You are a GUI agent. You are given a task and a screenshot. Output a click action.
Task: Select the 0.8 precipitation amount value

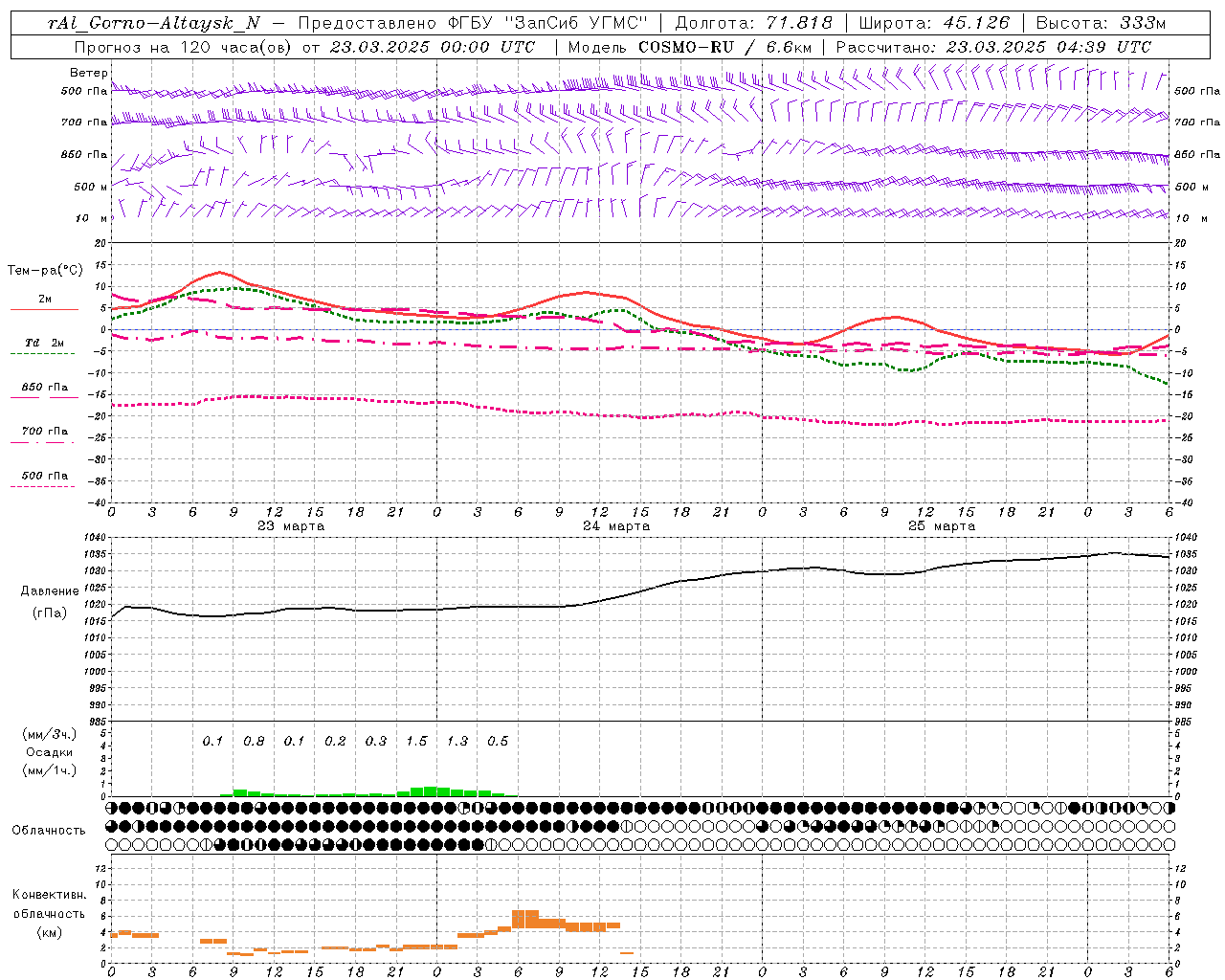(254, 742)
